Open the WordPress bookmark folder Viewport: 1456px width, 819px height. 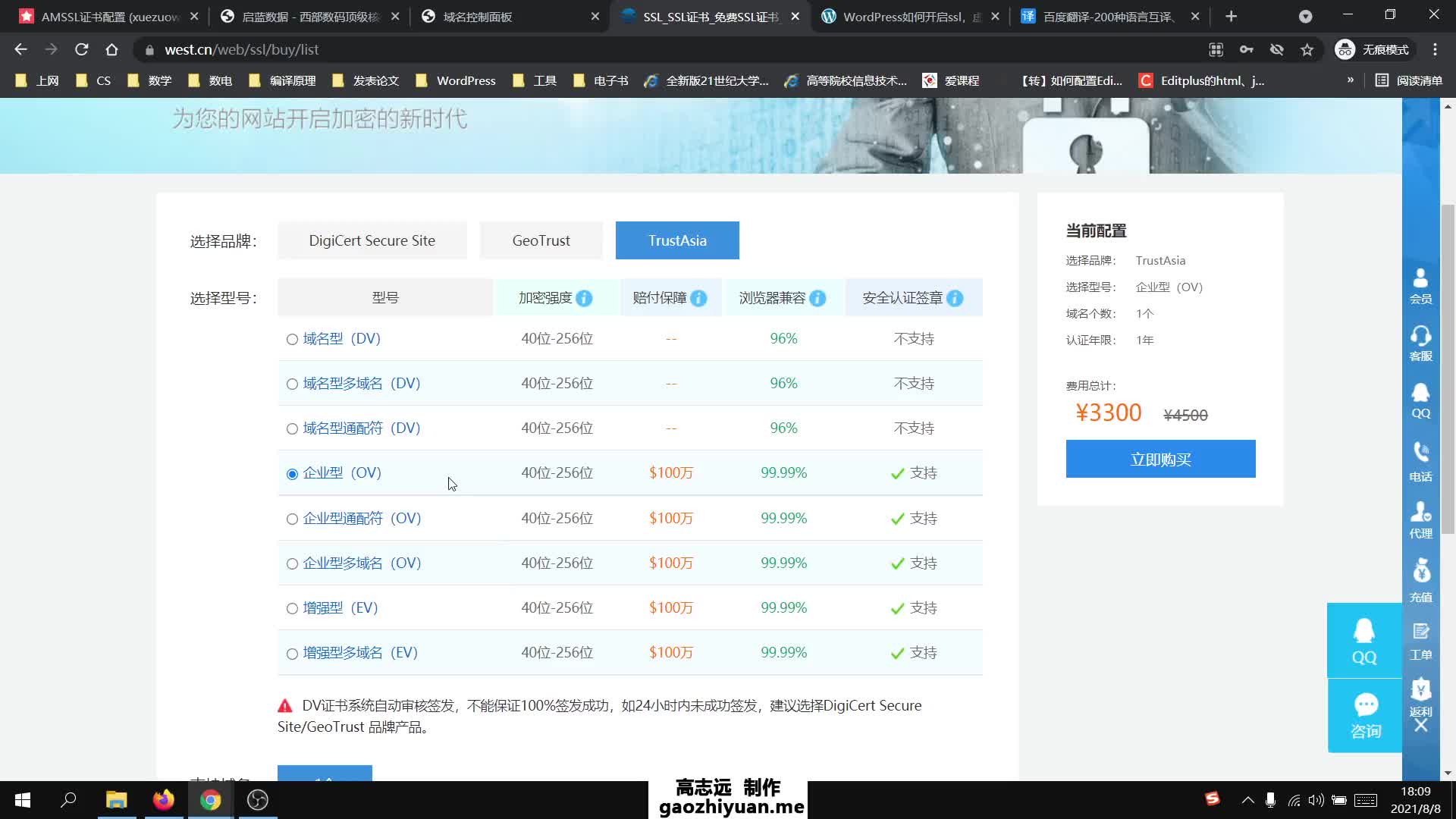456,80
